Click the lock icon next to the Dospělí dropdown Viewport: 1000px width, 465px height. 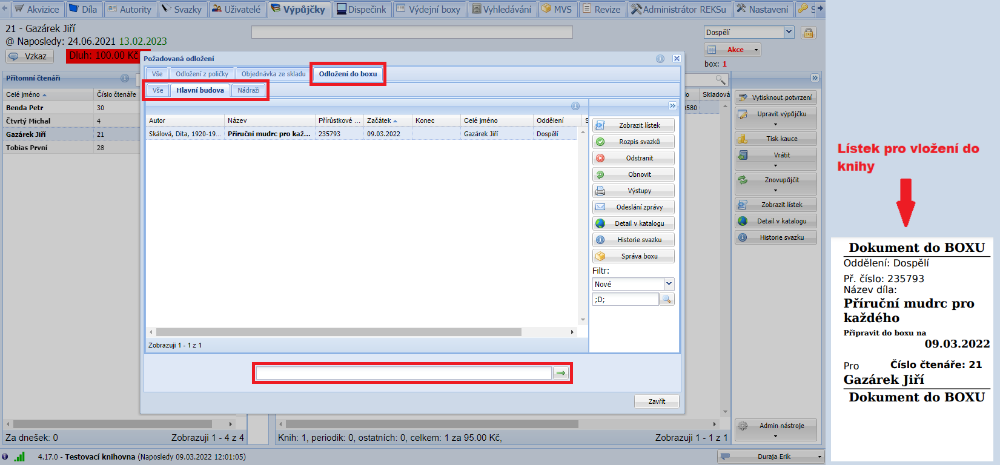[x=809, y=33]
